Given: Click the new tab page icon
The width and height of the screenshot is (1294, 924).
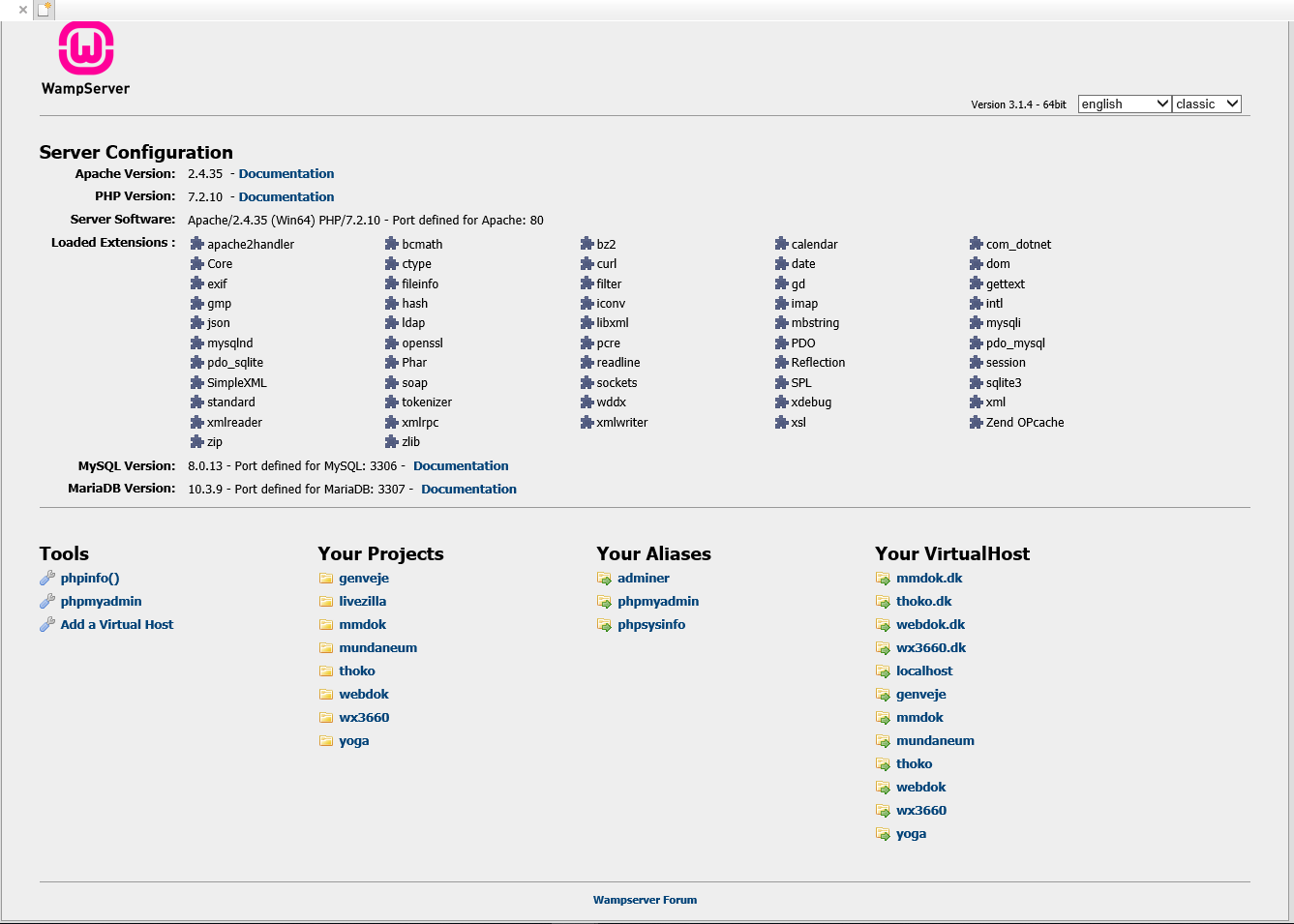Looking at the screenshot, I should tap(44, 10).
